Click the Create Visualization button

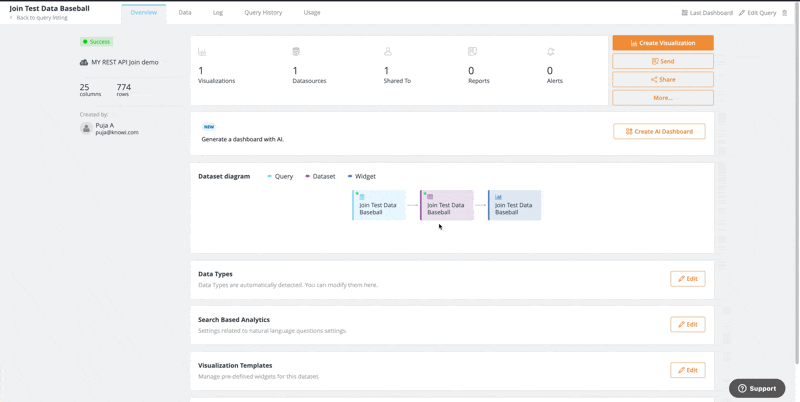pos(663,43)
